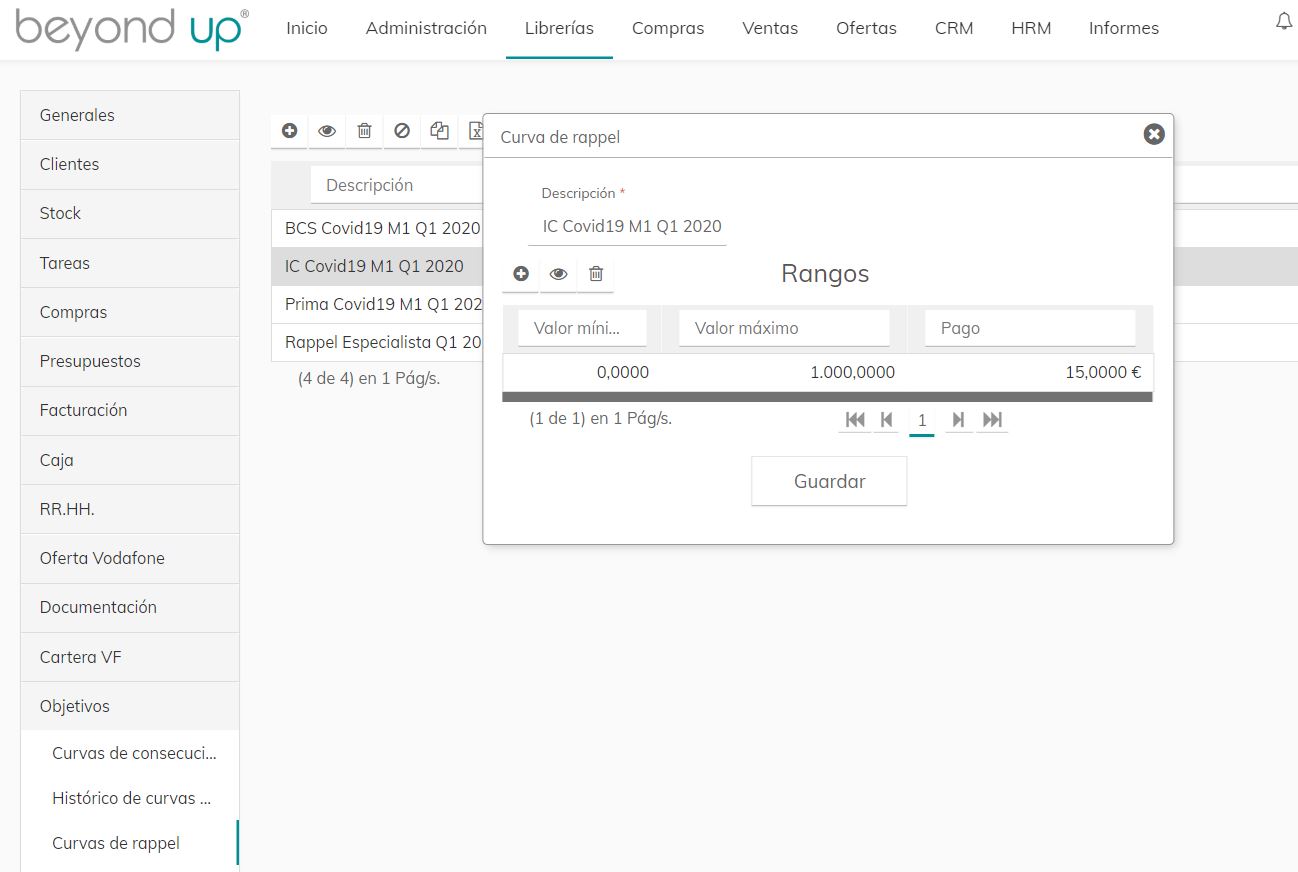Open Curvas de consecución submenu item
Viewport: 1298px width, 872px height.
click(134, 753)
